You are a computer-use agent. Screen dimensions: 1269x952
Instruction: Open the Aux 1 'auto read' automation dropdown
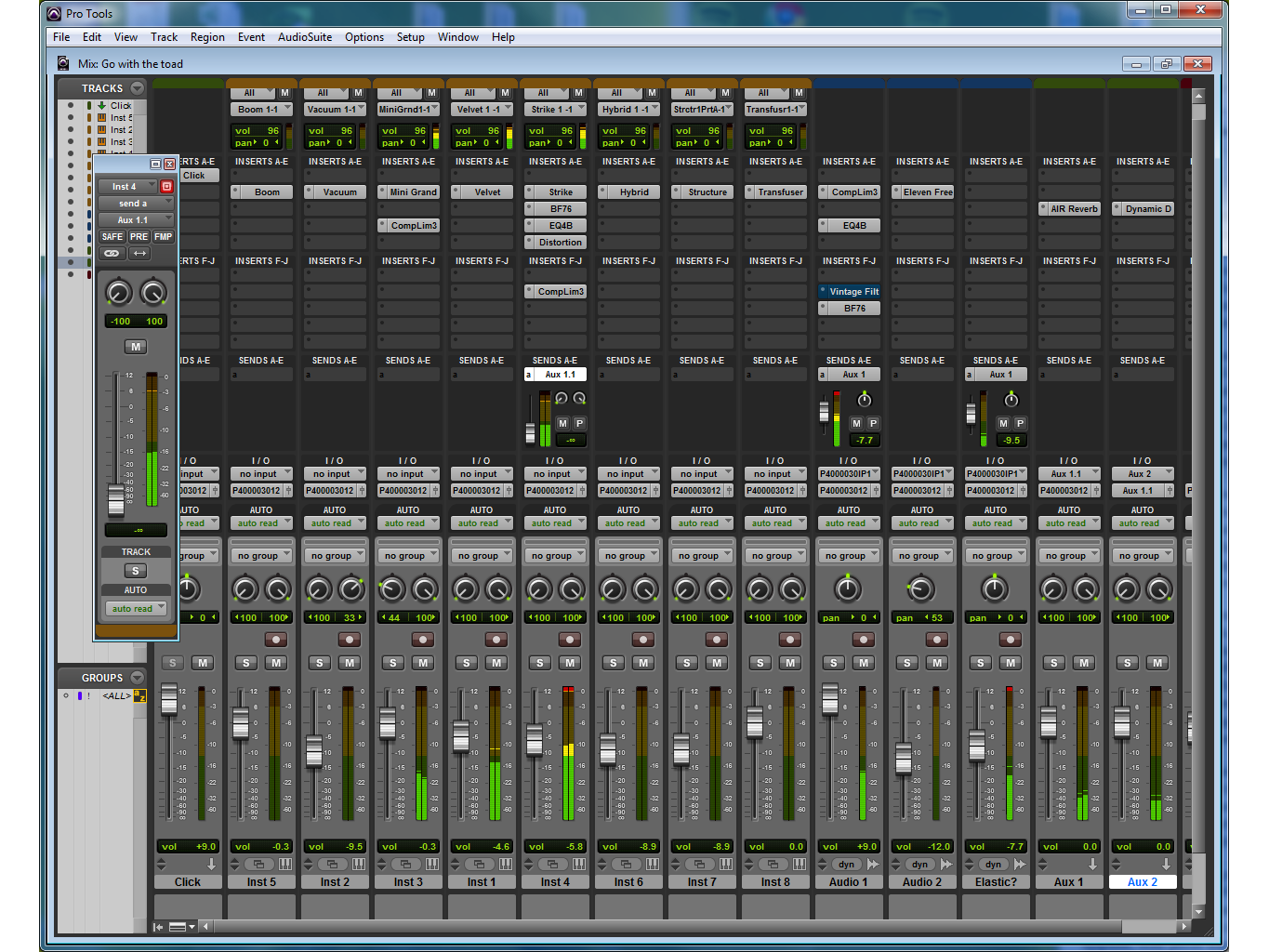click(1069, 523)
